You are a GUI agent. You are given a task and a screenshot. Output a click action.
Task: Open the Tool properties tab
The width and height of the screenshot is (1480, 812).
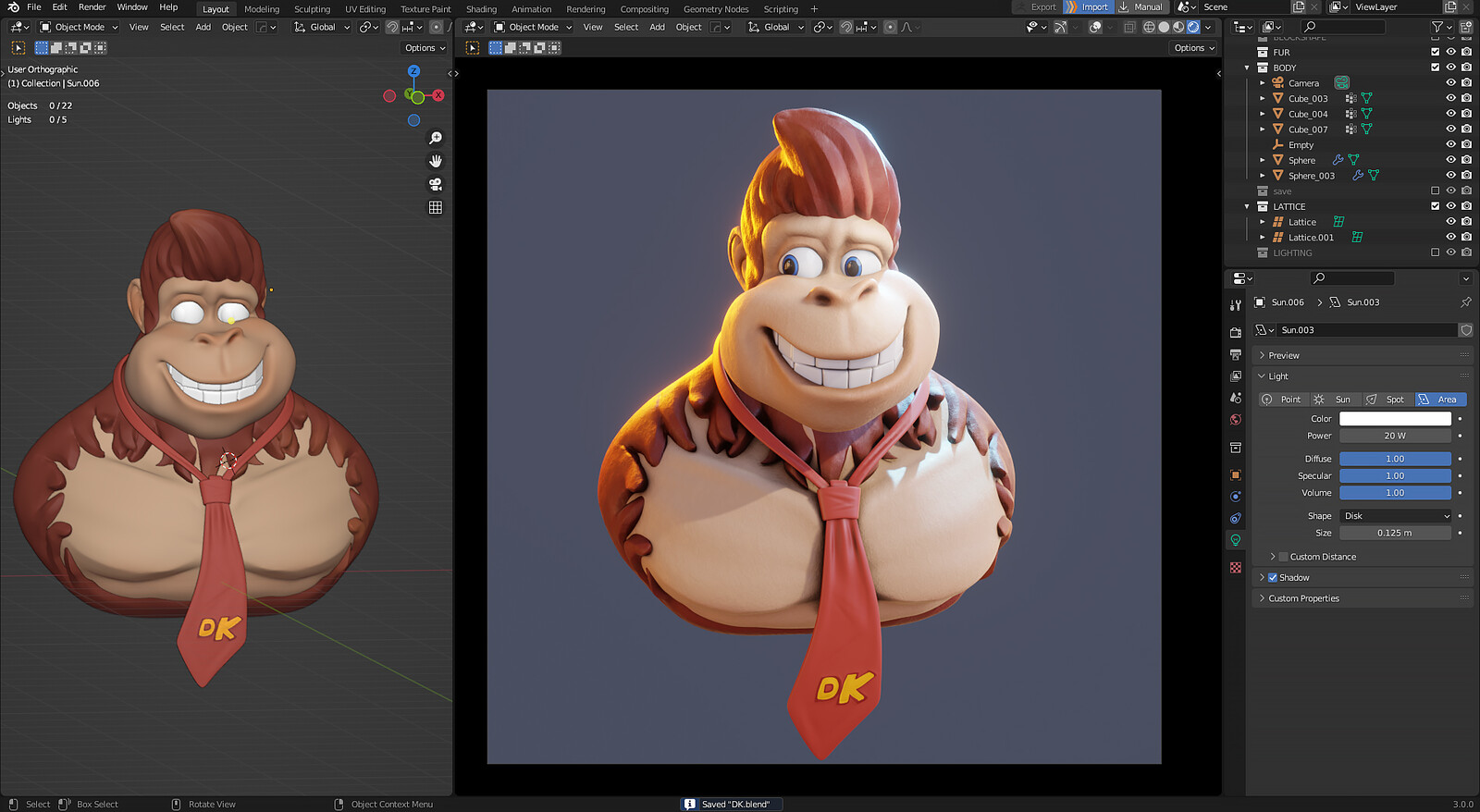tap(1236, 305)
